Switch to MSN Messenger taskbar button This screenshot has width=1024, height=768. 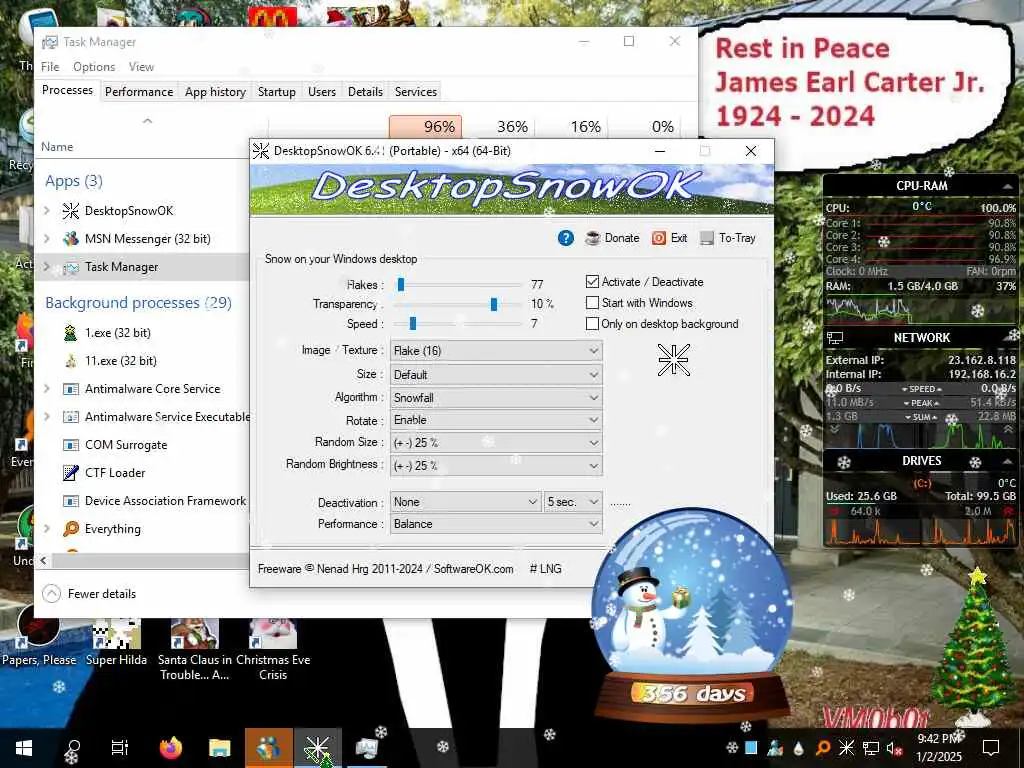coord(268,748)
